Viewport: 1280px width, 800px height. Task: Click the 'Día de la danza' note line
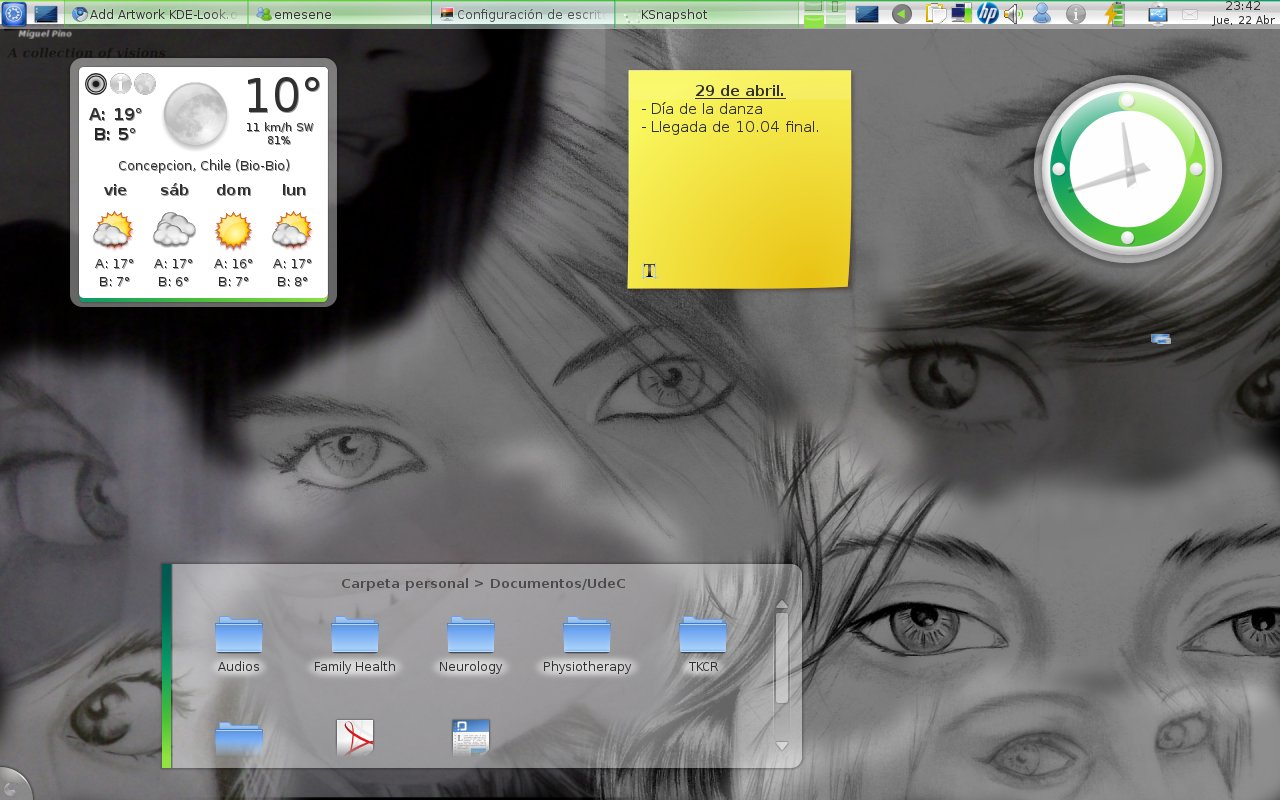702,109
